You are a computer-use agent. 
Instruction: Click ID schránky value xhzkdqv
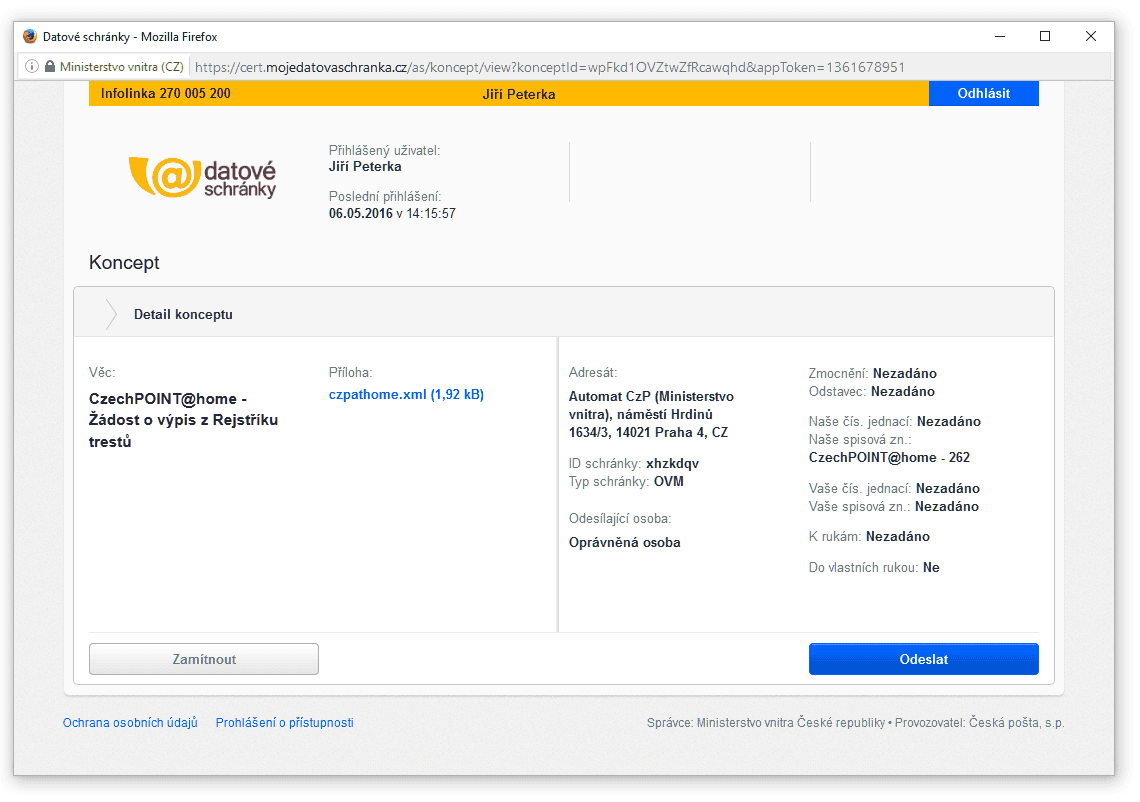672,464
